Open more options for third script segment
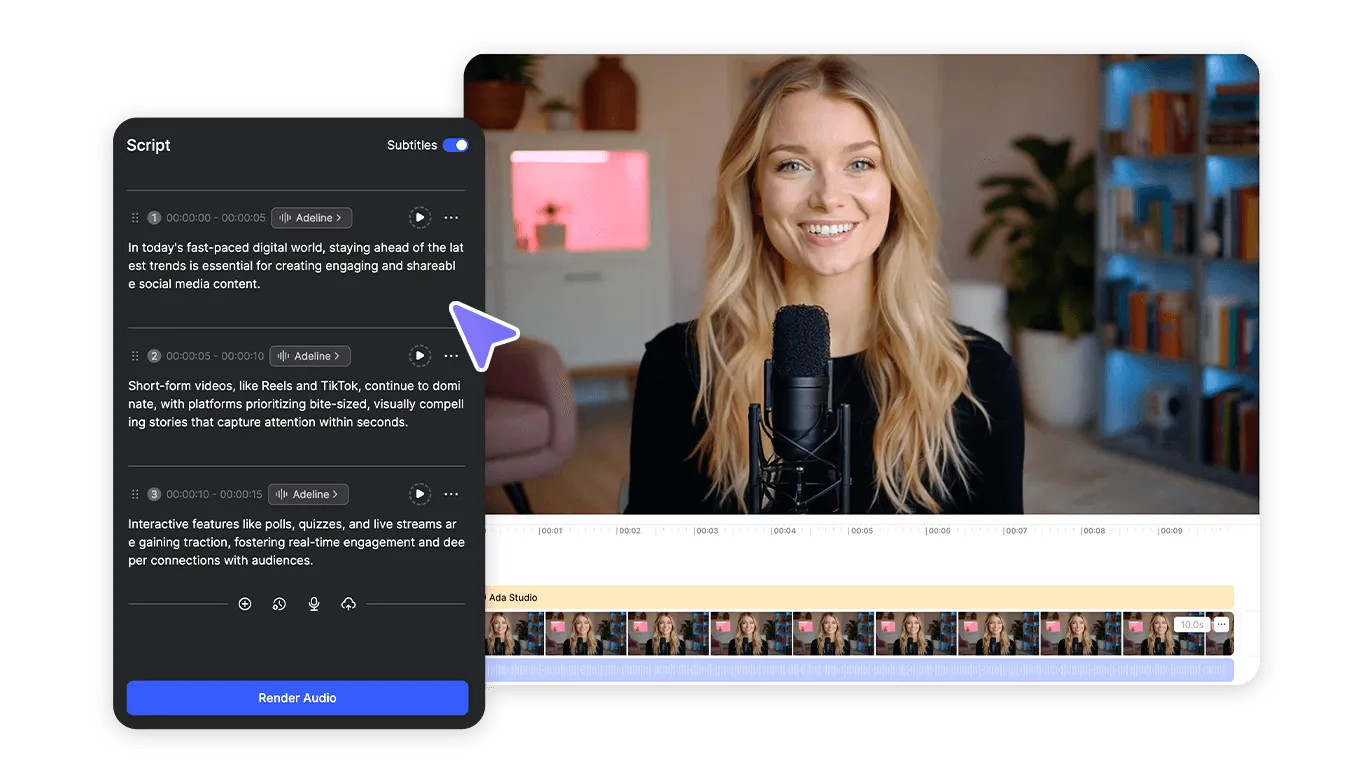The height and width of the screenshot is (770, 1372). [451, 494]
